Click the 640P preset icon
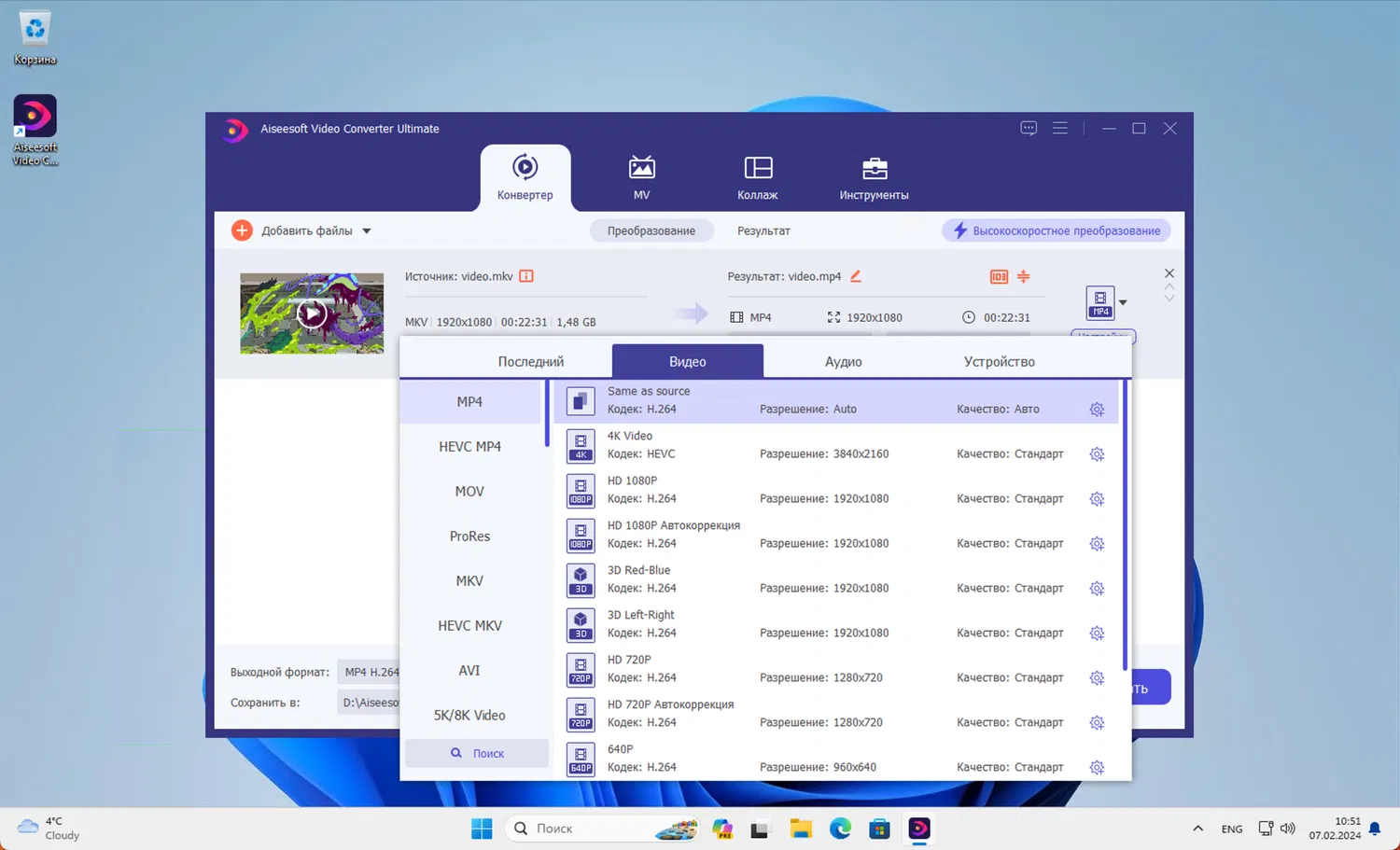Image resolution: width=1400 pixels, height=850 pixels. [x=581, y=759]
